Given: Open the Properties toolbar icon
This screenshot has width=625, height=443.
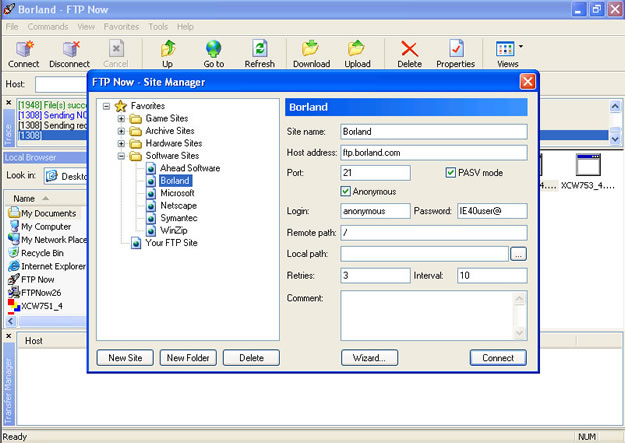Looking at the screenshot, I should 456,48.
